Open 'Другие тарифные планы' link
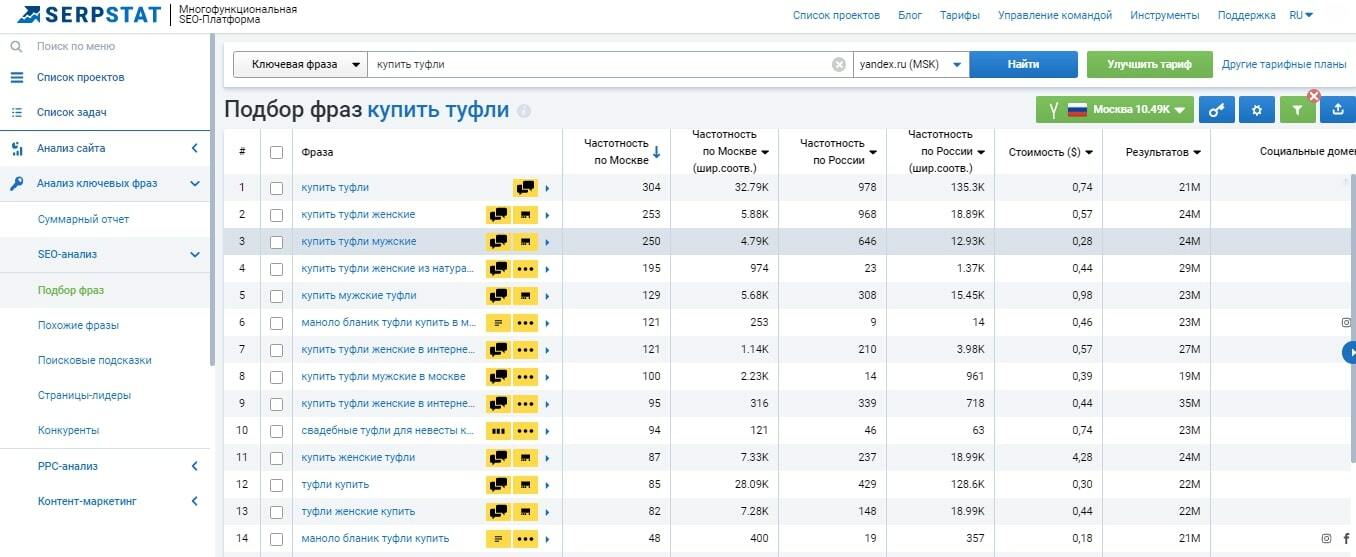Image resolution: width=1356 pixels, height=557 pixels. coord(1284,64)
